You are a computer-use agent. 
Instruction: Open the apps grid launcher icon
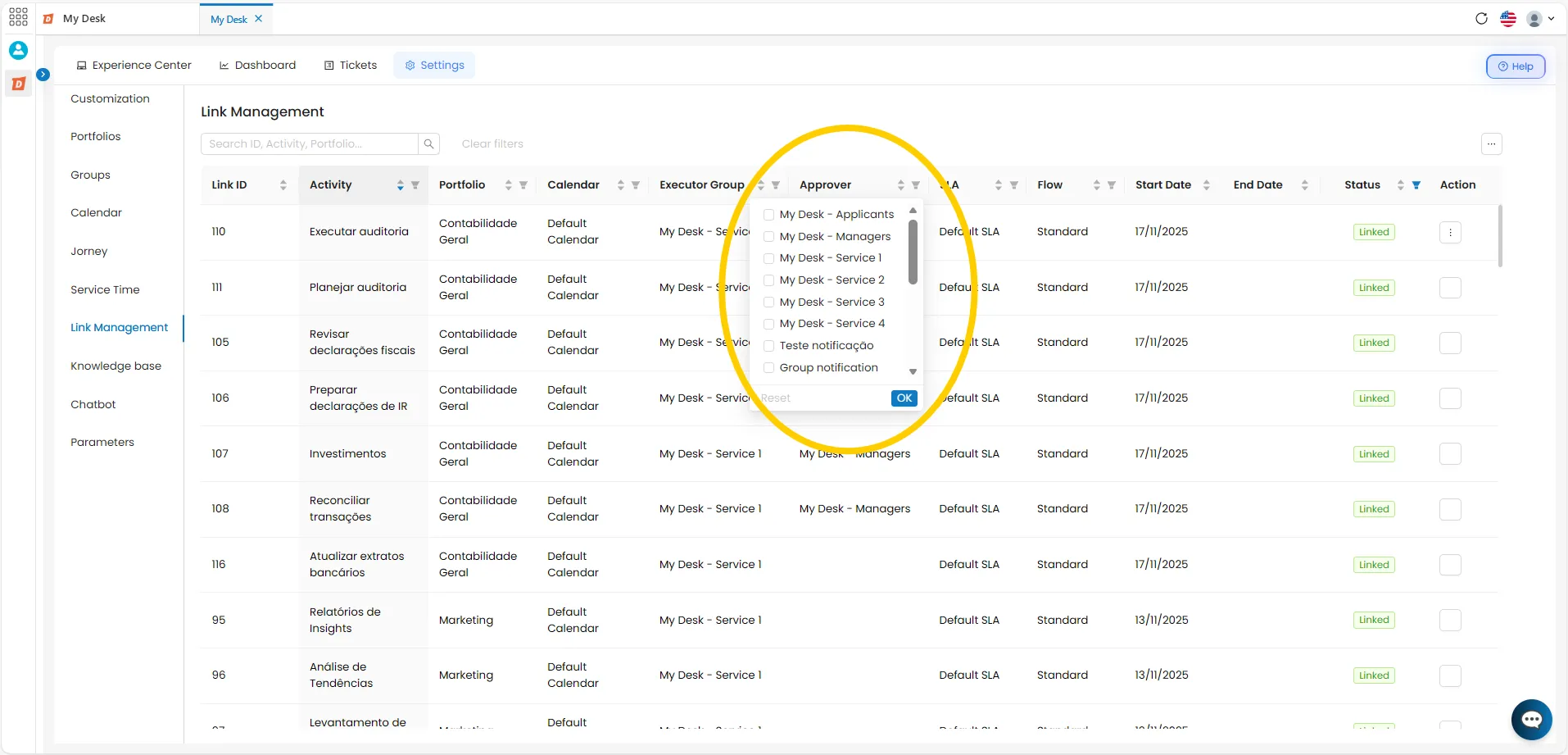coord(18,17)
